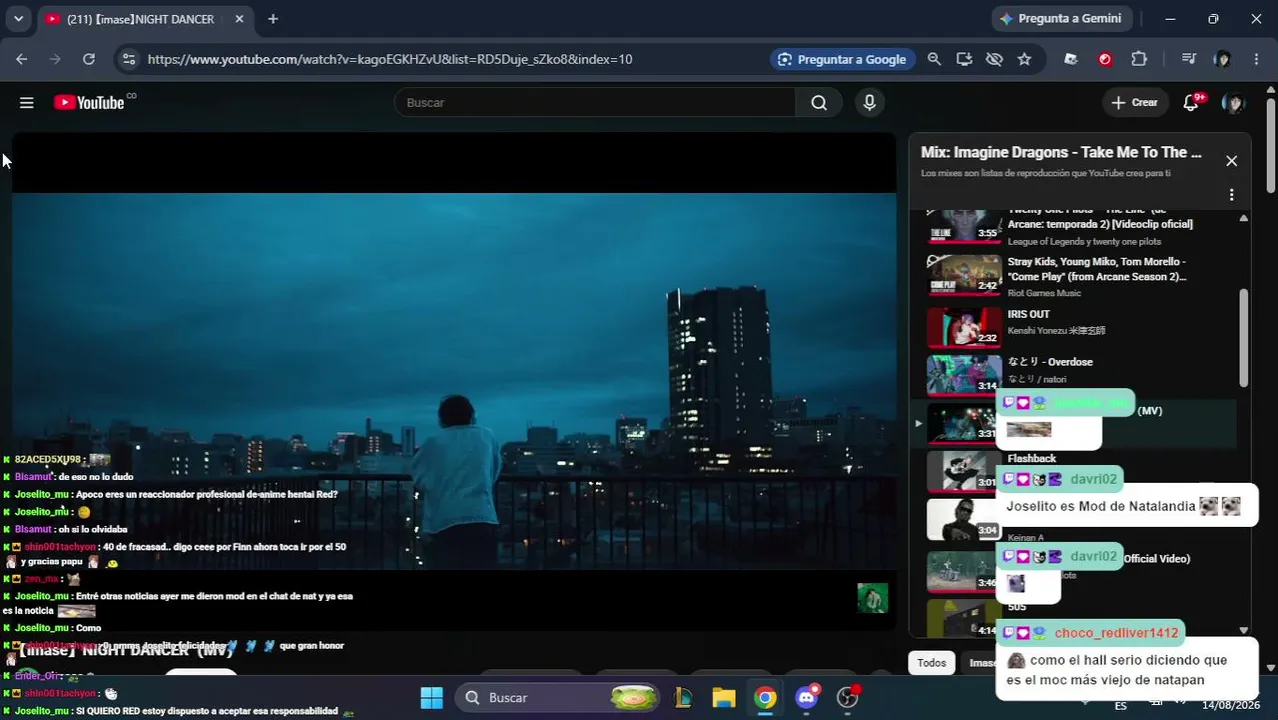Select the playlist entry by Keinan A
This screenshot has width=1278, height=720.
click(x=964, y=519)
